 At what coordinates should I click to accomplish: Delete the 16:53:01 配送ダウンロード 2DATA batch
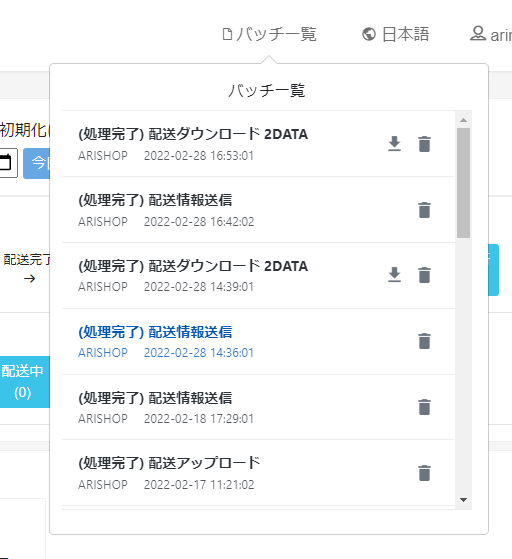[x=424, y=144]
